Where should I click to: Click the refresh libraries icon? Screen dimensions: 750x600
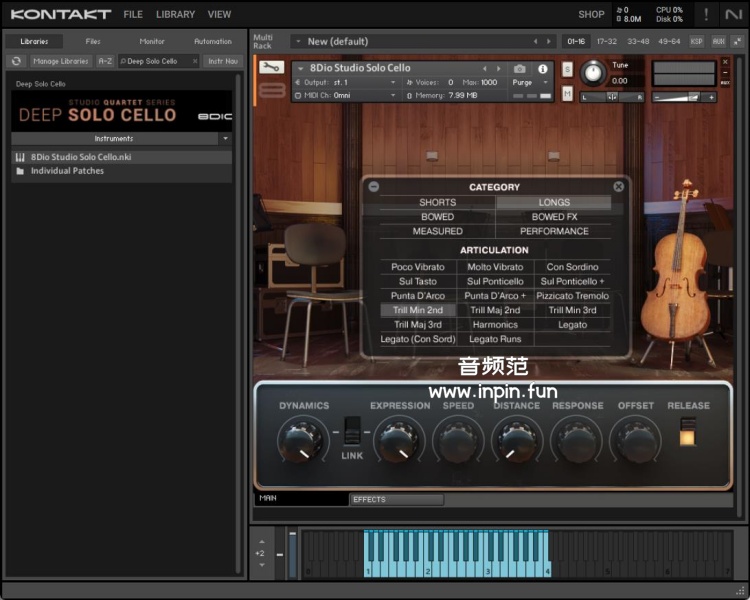[x=16, y=61]
